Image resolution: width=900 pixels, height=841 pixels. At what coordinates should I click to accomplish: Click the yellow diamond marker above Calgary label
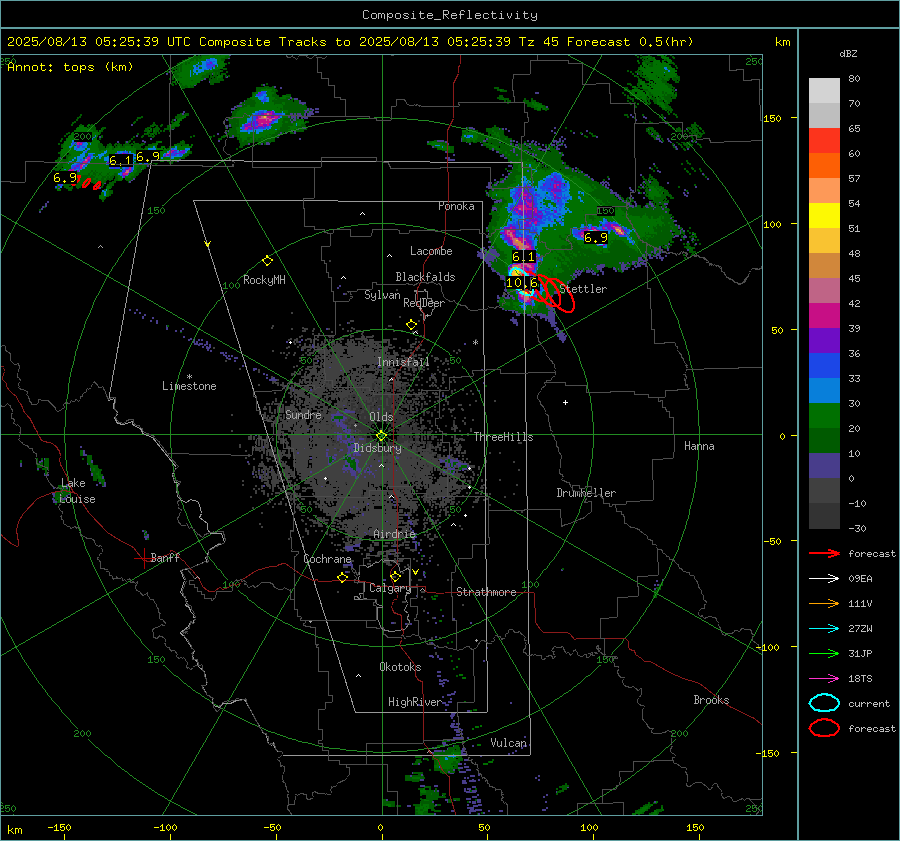(395, 576)
